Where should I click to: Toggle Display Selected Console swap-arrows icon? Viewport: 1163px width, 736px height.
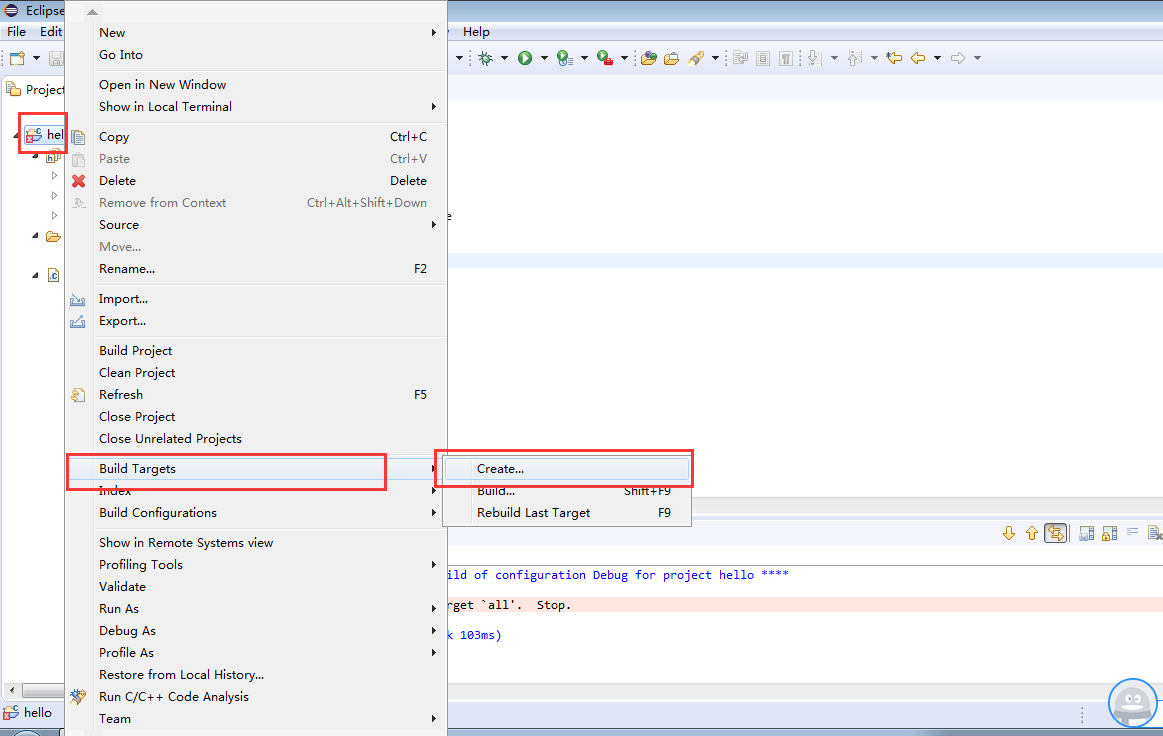1056,532
